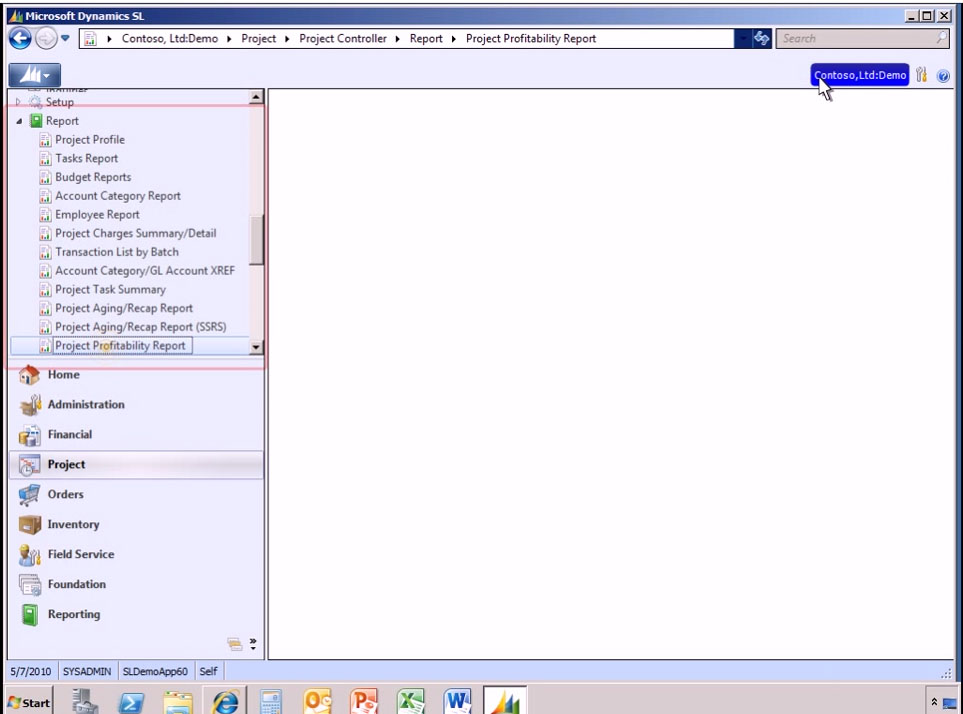Screen dimensions: 963x714
Task: Open Account Category/GL Account XREF
Action: coord(145,271)
